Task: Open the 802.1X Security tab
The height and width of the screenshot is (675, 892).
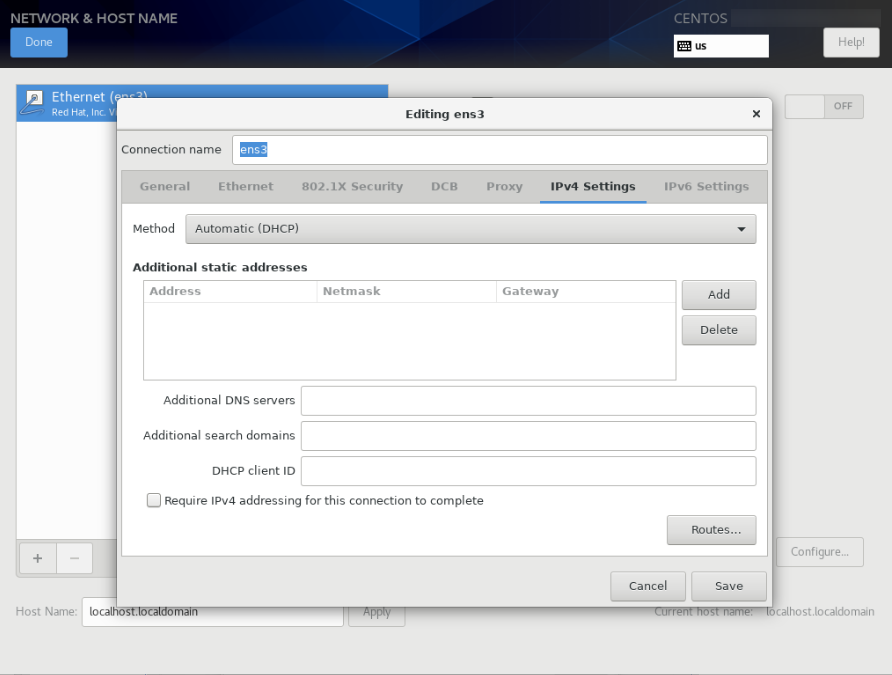Action: (x=352, y=187)
